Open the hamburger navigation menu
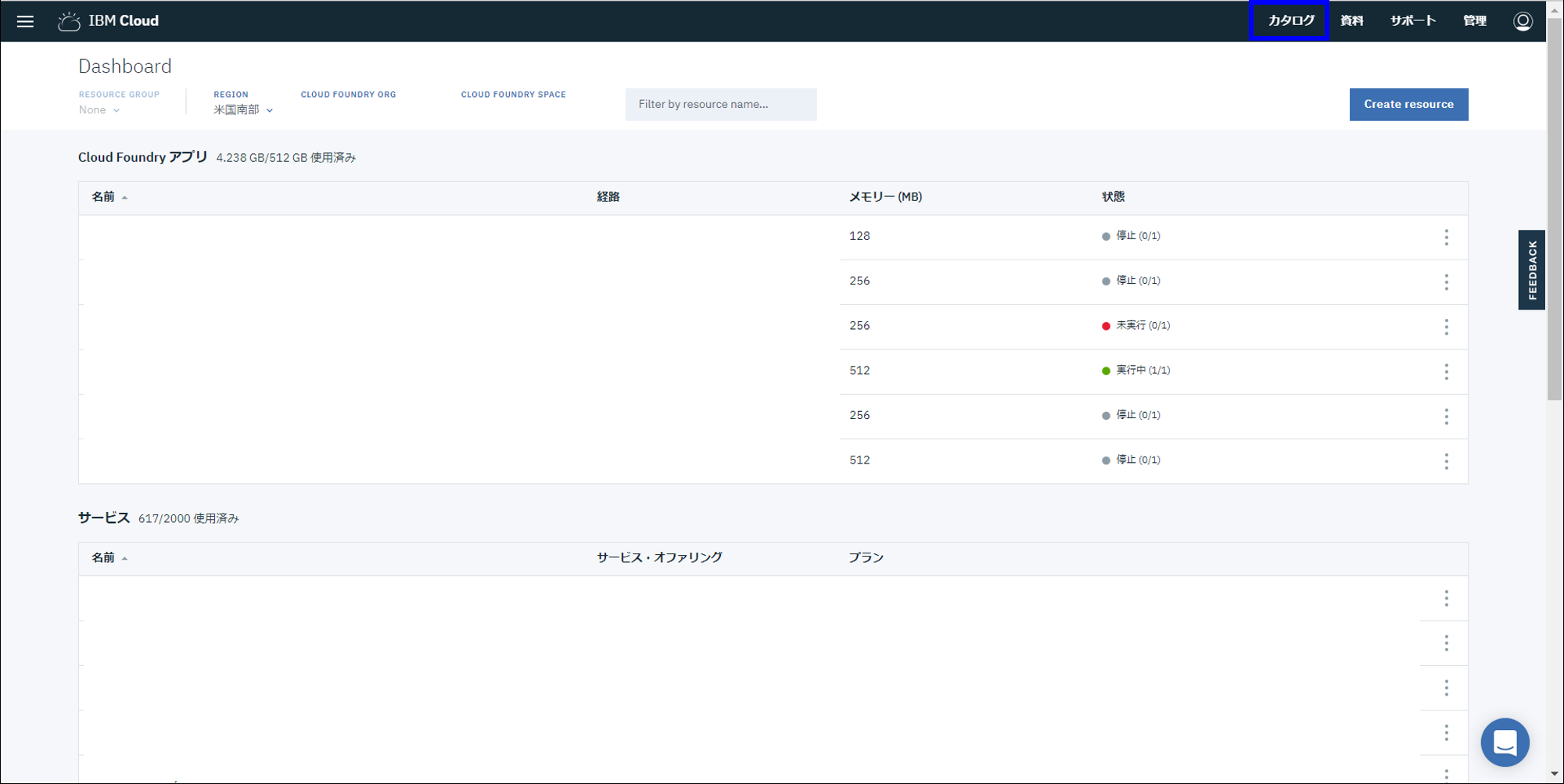 [x=25, y=21]
